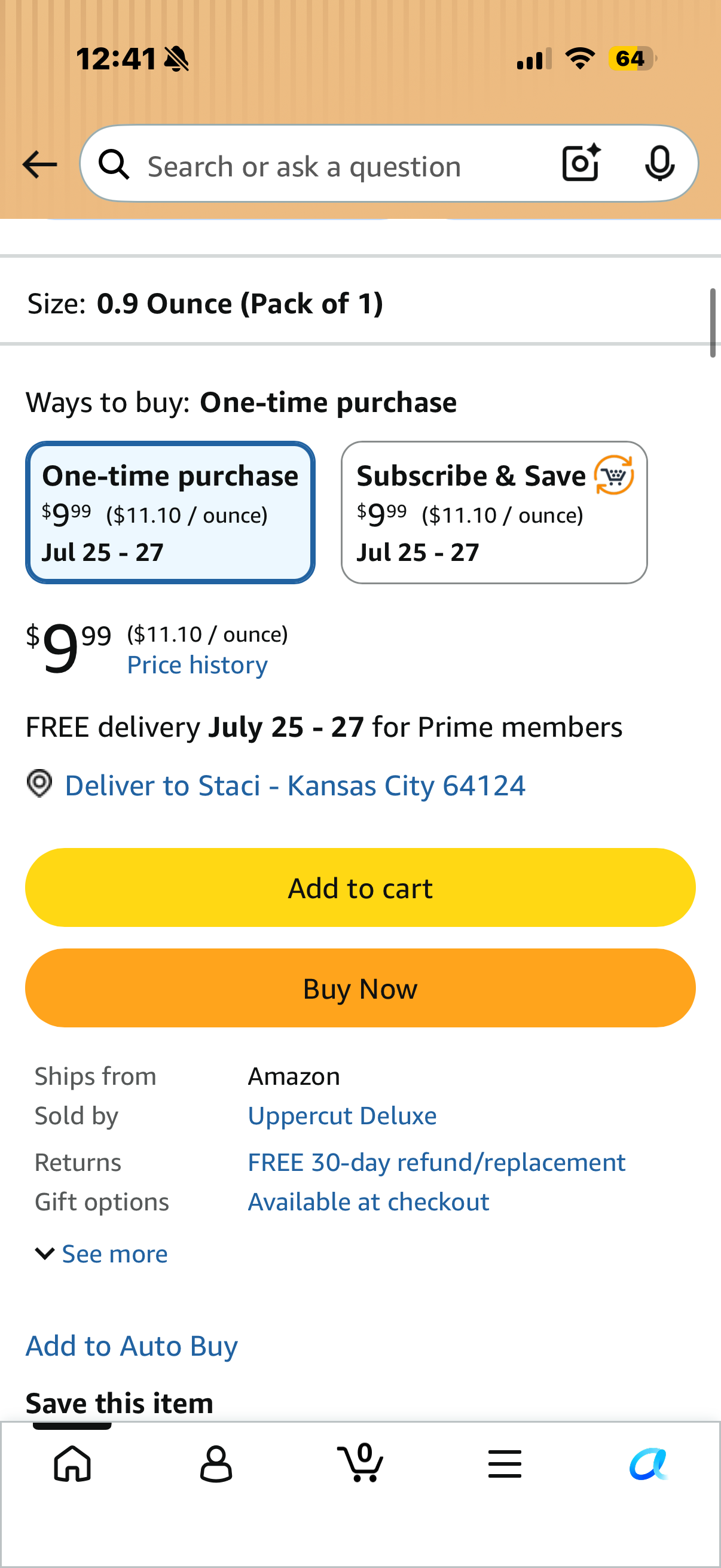The image size is (721, 1568).
Task: Click Buy Now button
Action: pyautogui.click(x=360, y=988)
